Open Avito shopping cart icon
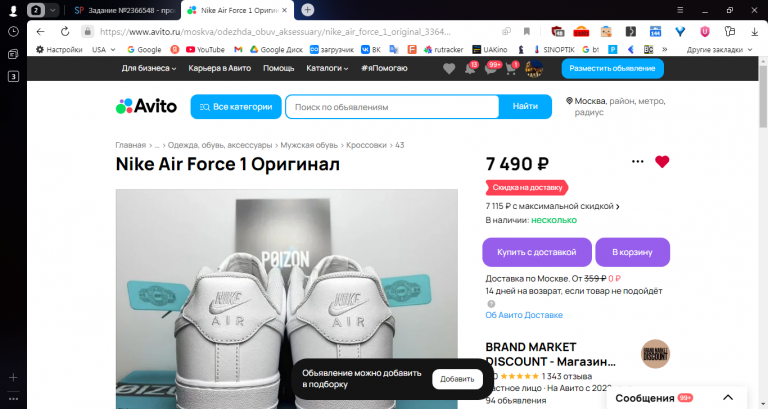This screenshot has width=768, height=409. click(511, 69)
